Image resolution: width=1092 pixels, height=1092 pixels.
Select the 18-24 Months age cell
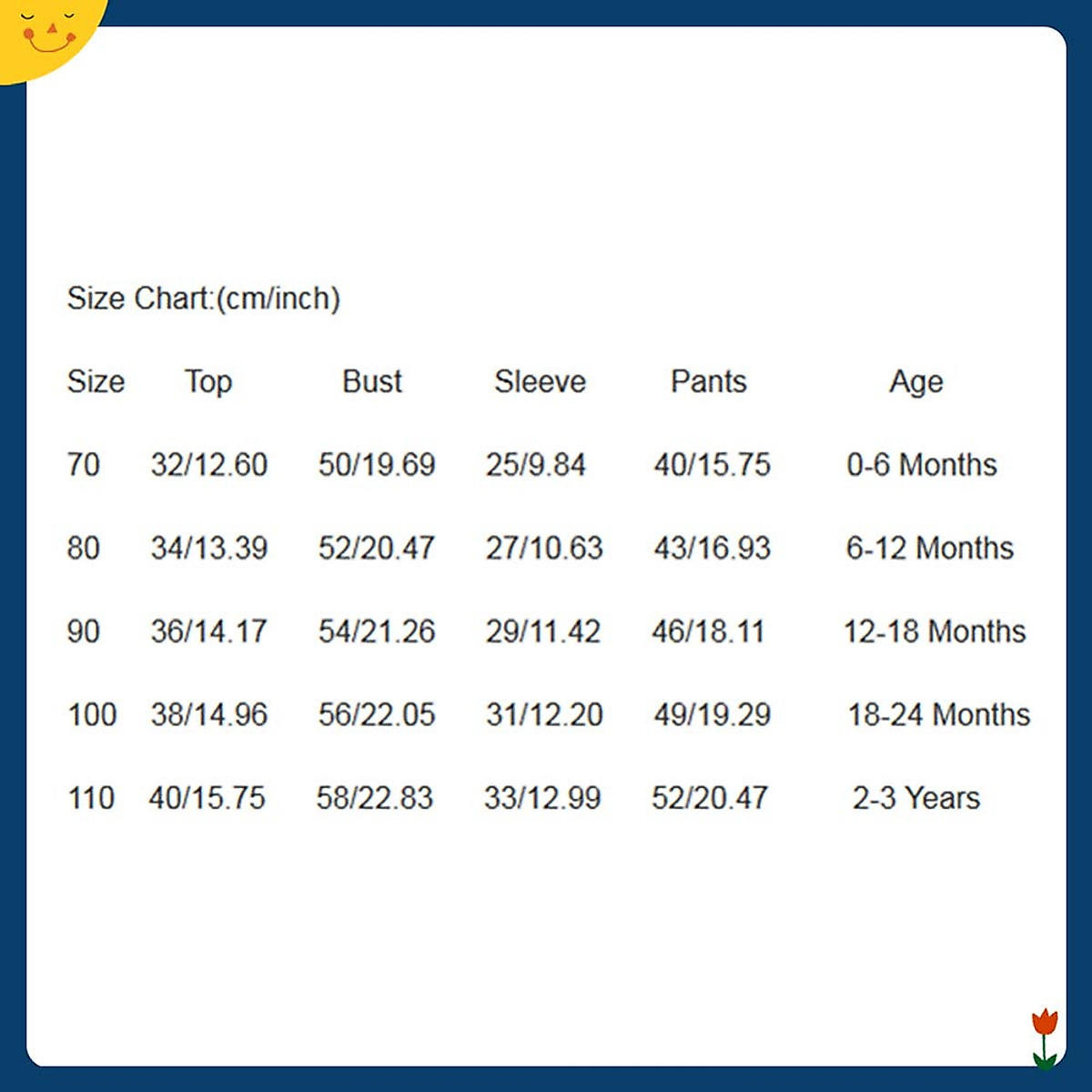coord(939,715)
